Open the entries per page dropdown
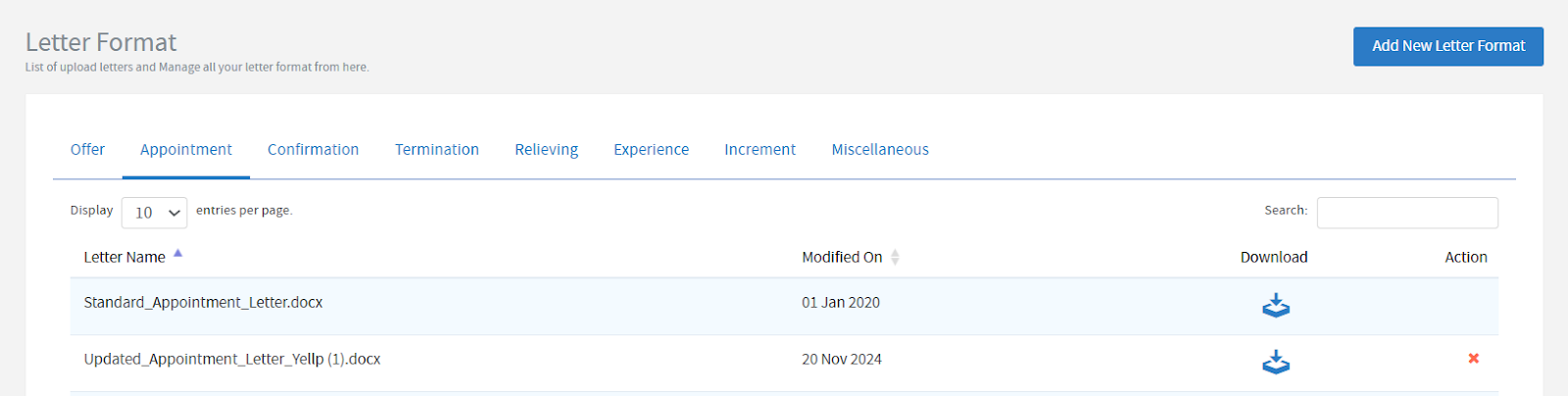The image size is (1568, 396). pos(154,213)
